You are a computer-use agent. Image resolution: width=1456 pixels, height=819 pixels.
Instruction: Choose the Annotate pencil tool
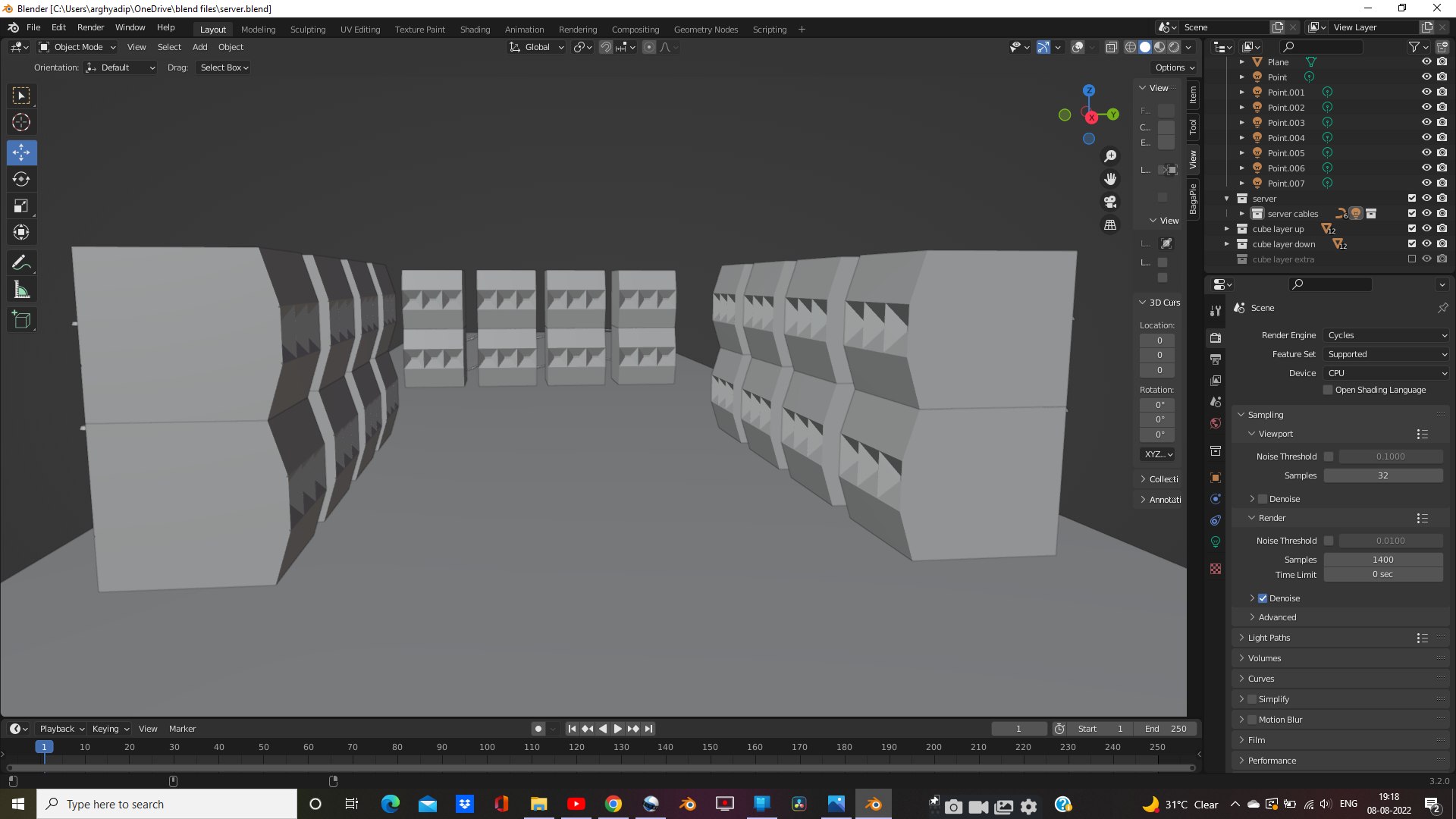tap(21, 262)
